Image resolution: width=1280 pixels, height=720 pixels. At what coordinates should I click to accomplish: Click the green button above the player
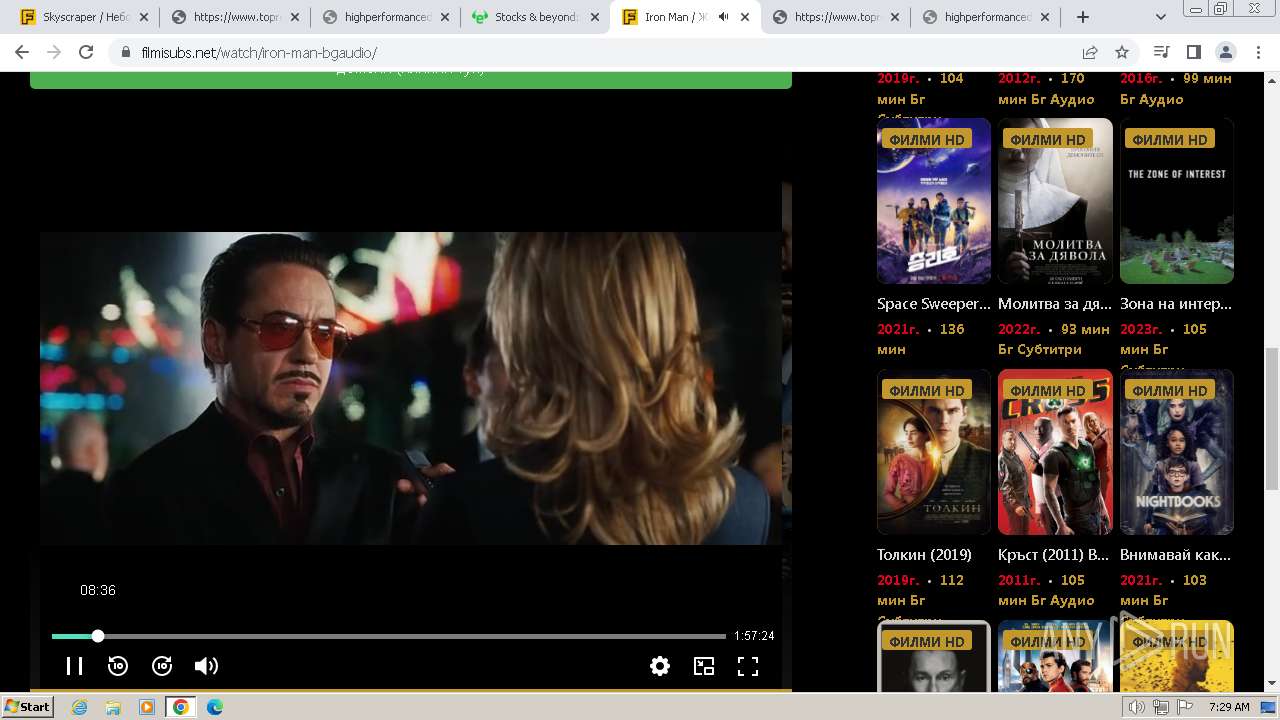(411, 80)
